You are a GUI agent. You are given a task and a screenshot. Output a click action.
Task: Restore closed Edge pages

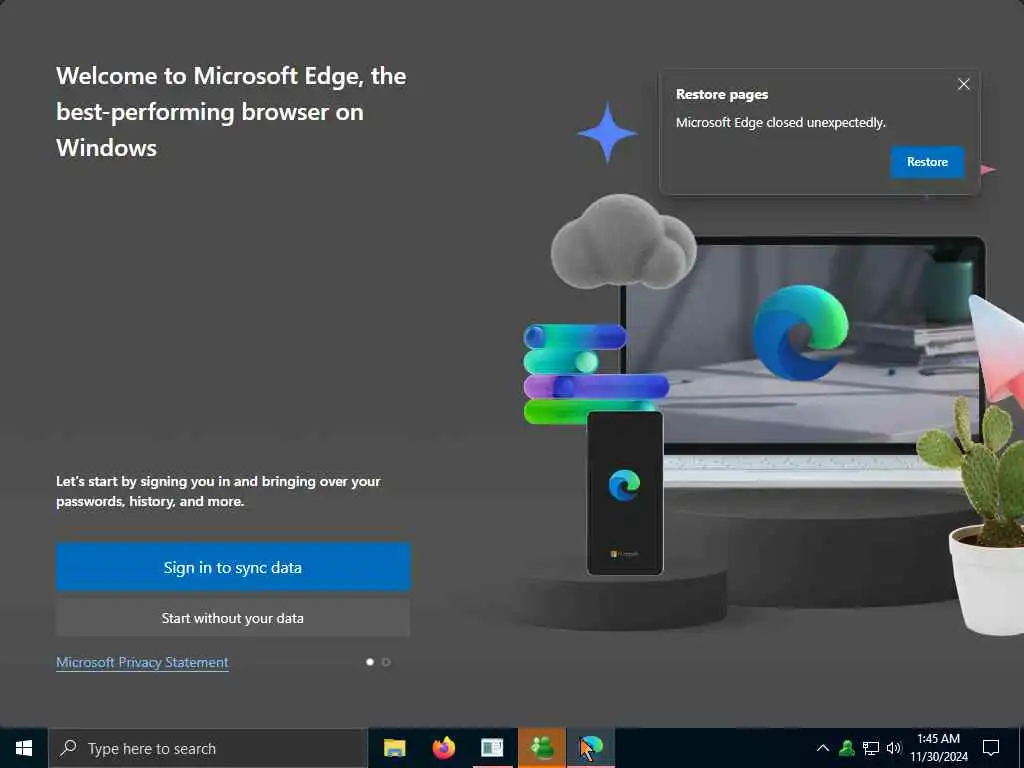[927, 162]
